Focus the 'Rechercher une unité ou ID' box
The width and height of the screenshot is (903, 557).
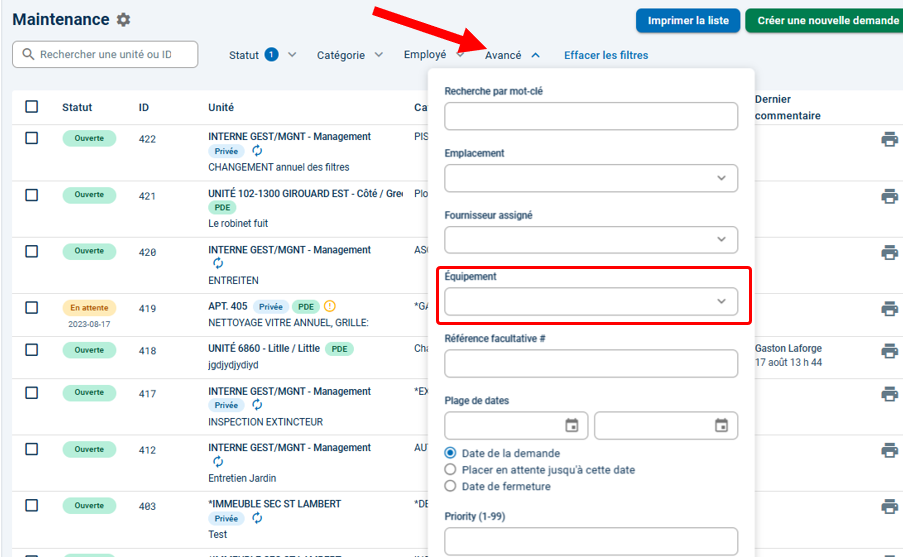pyautogui.click(x=105, y=54)
